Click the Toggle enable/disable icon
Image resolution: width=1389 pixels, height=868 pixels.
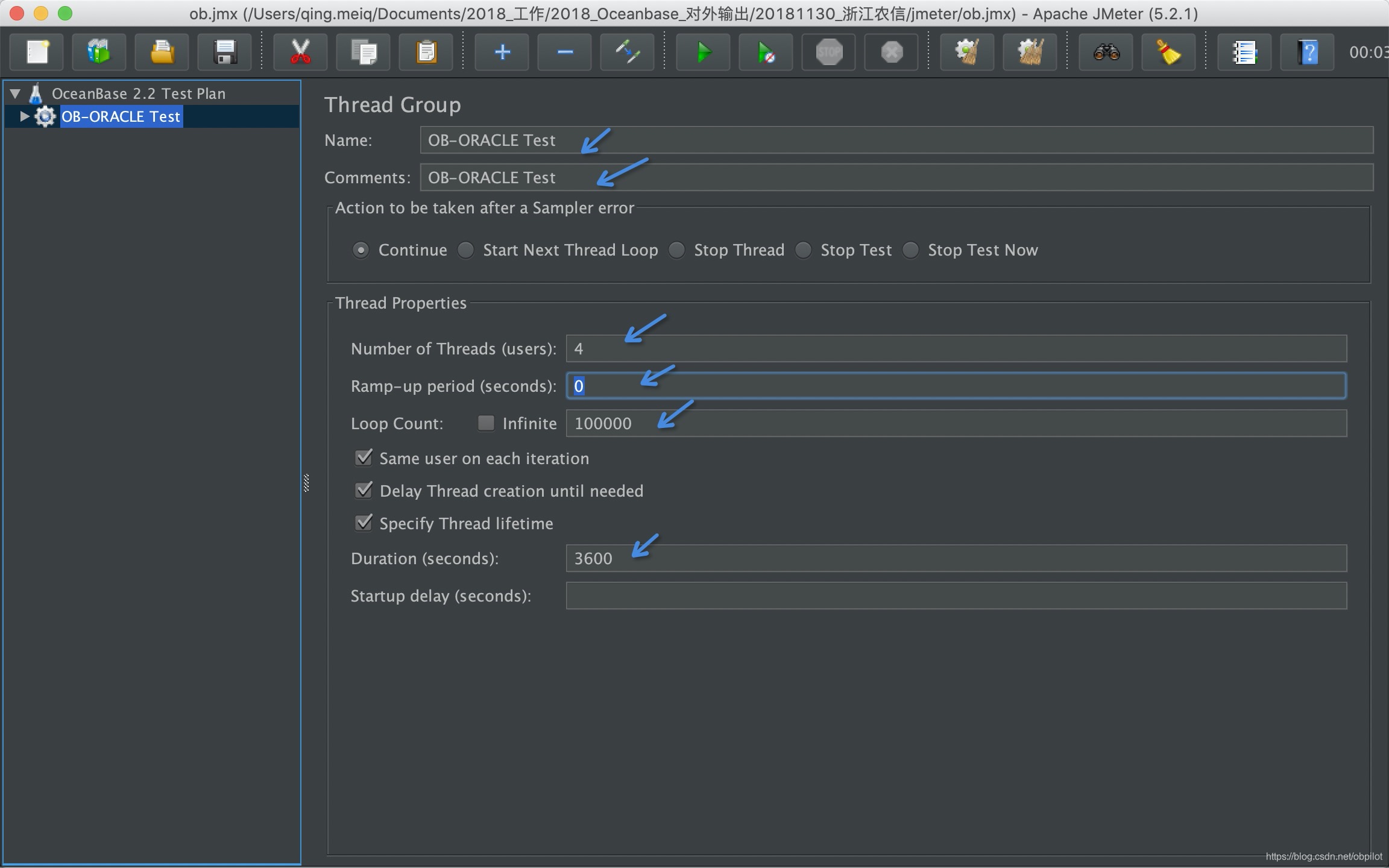627,52
